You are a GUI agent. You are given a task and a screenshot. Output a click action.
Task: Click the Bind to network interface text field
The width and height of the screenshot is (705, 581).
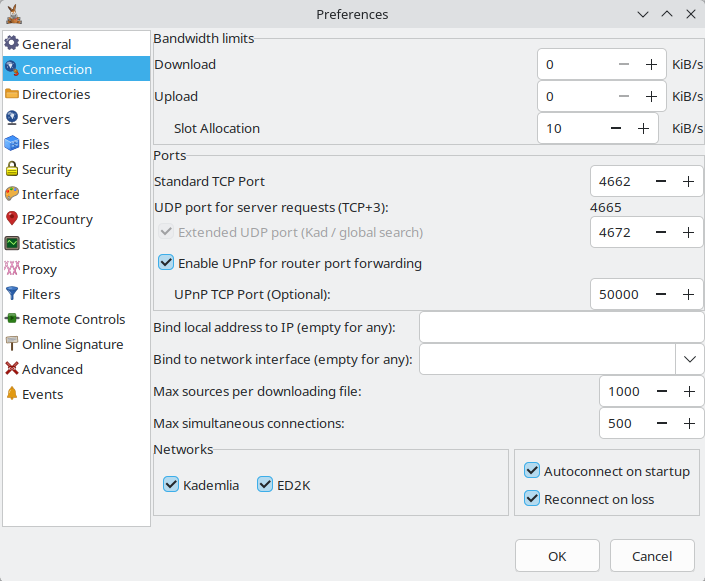(x=548, y=359)
